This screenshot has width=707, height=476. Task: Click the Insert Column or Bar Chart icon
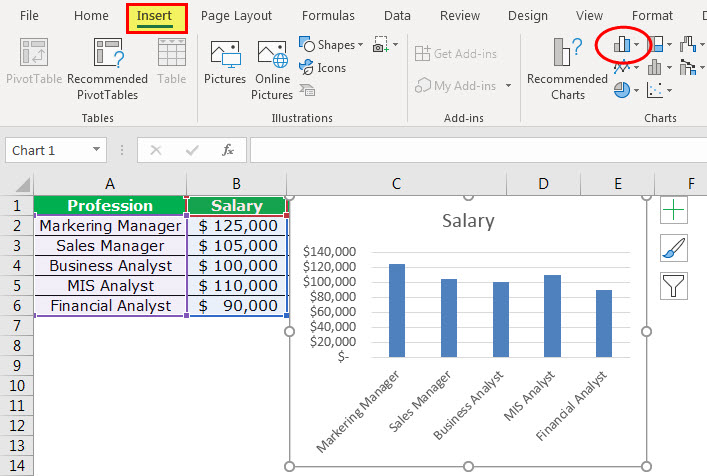pyautogui.click(x=622, y=44)
